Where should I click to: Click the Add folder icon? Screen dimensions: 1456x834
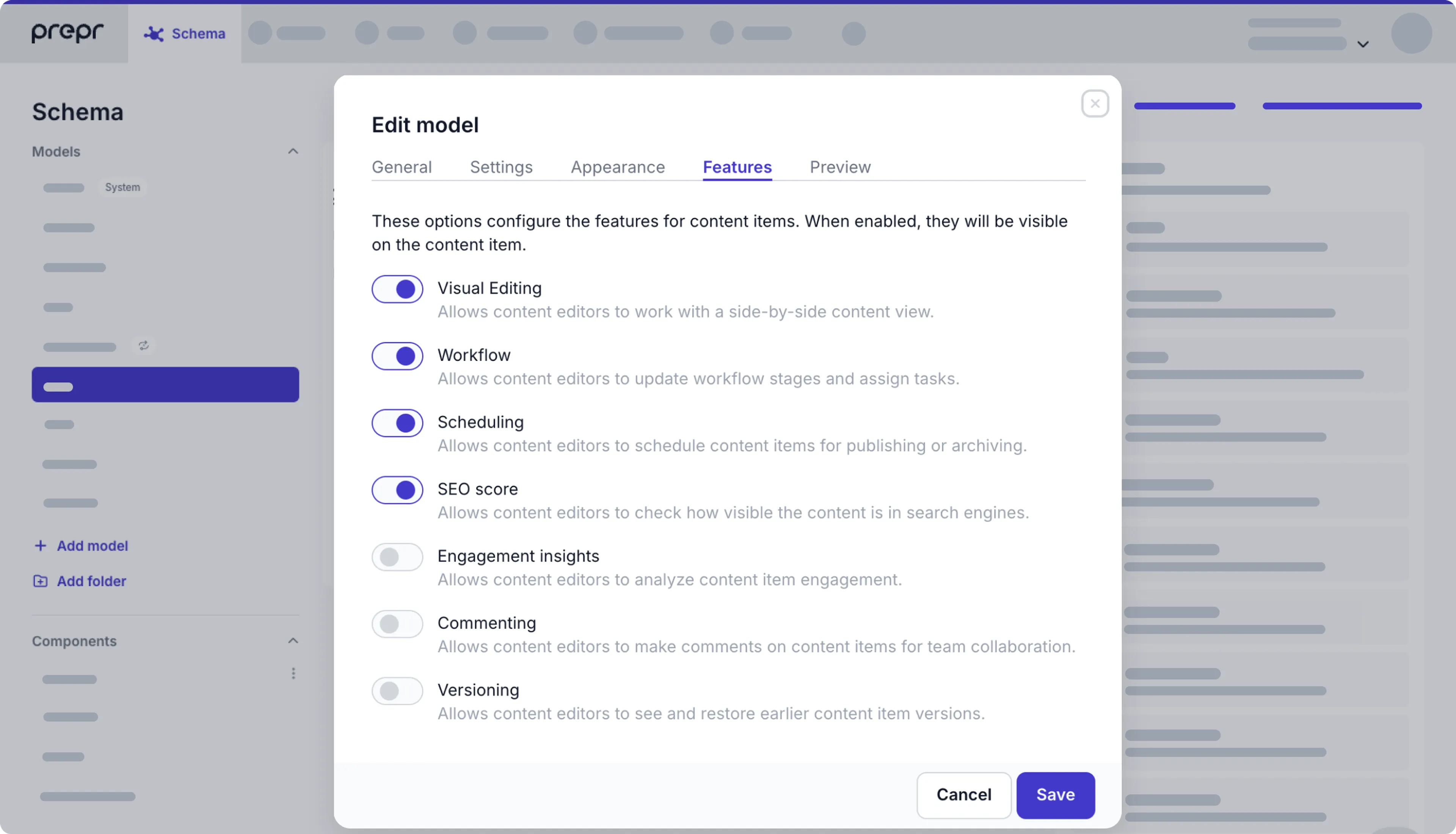coord(39,581)
